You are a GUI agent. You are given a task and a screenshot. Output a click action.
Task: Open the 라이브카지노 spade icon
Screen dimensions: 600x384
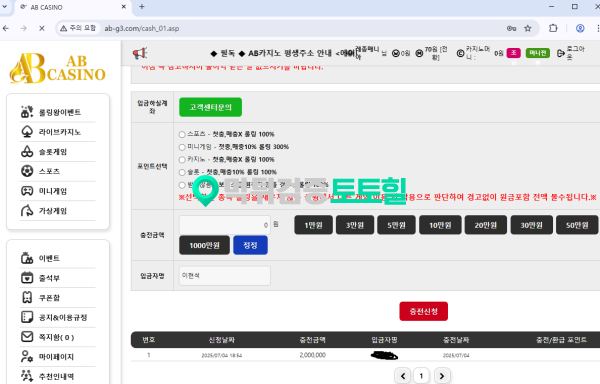click(27, 132)
